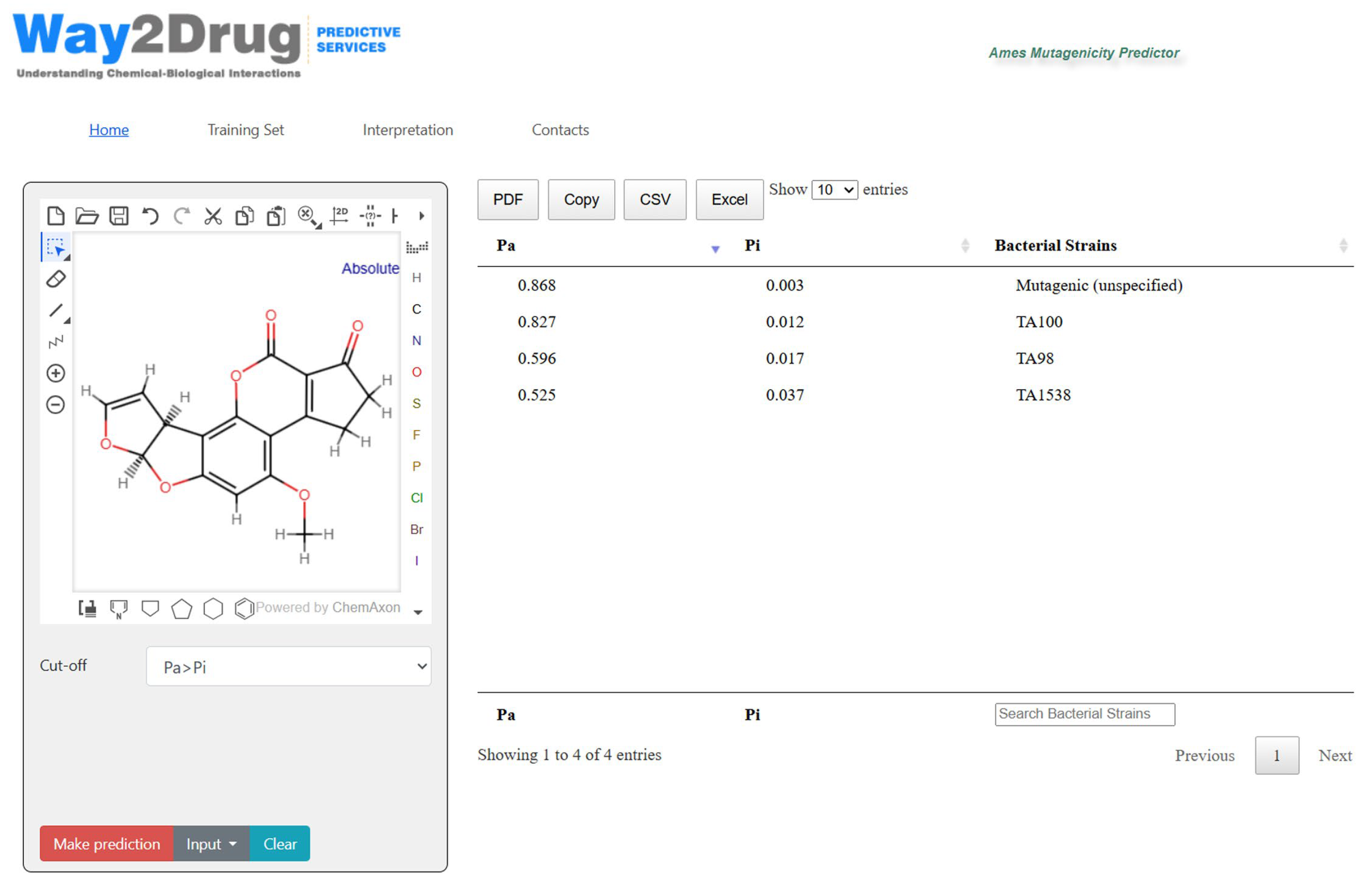Choose the nitrogen N atom
This screenshot has width=1372, height=884.
[417, 341]
